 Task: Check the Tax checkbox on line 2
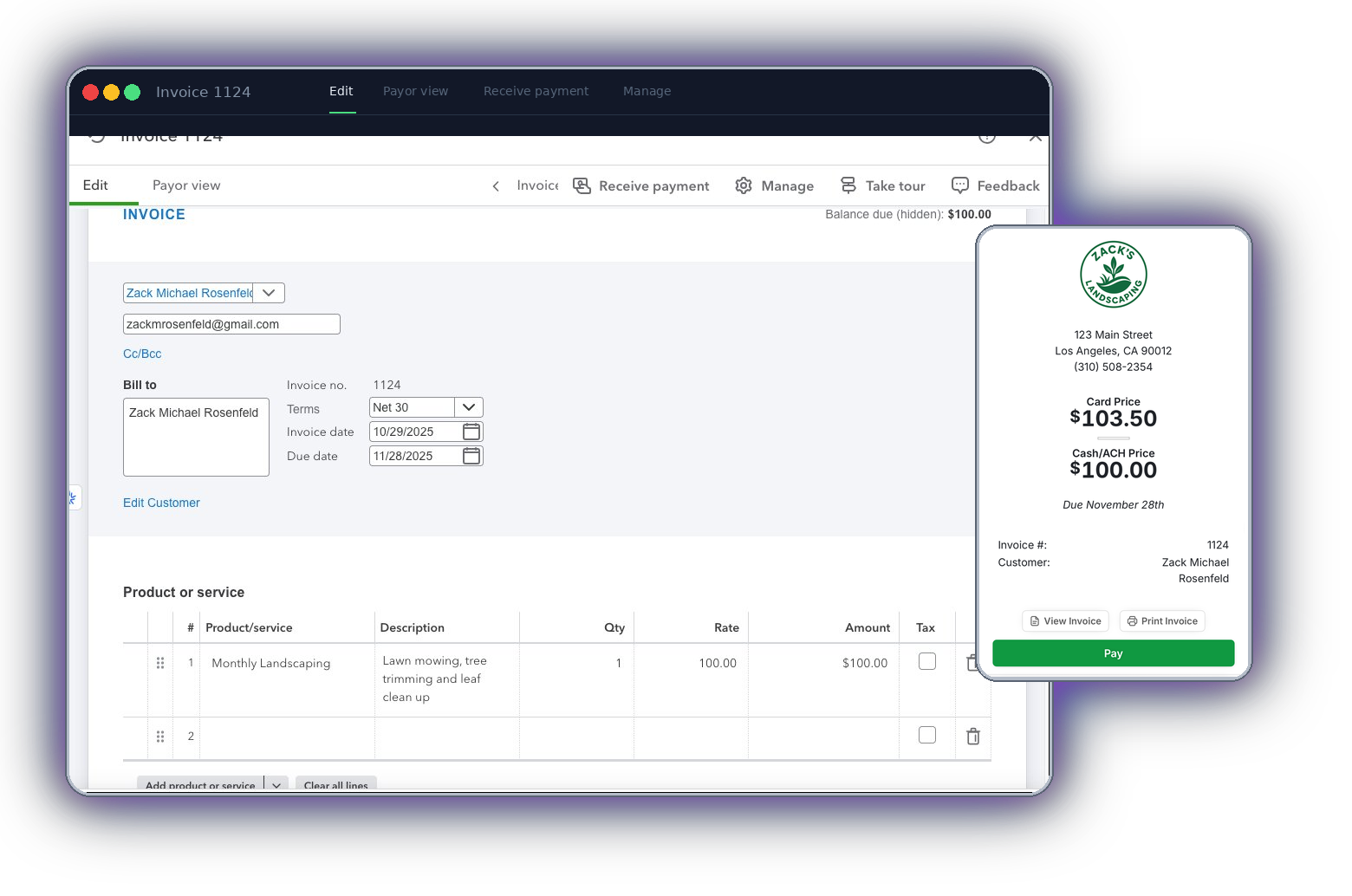point(927,736)
